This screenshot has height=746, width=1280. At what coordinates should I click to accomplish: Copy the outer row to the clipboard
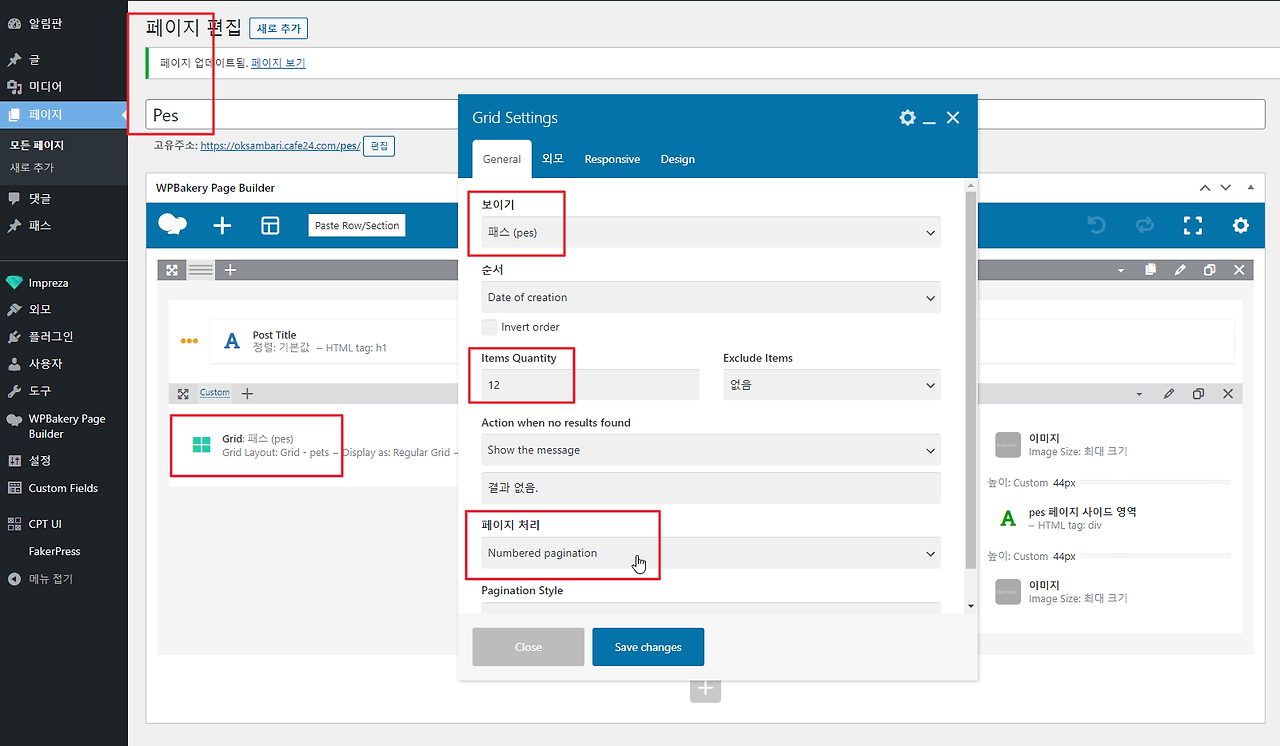(x=1151, y=270)
